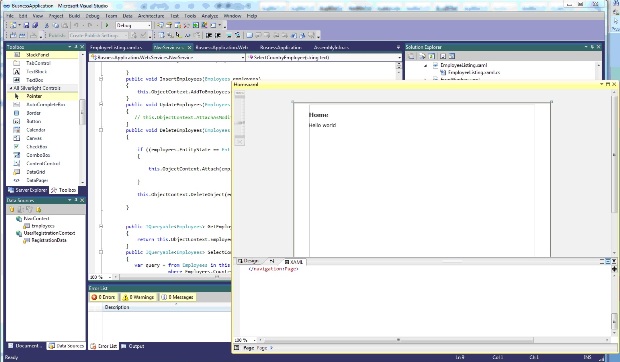Toggle the 0 Messages filter button

tap(178, 297)
